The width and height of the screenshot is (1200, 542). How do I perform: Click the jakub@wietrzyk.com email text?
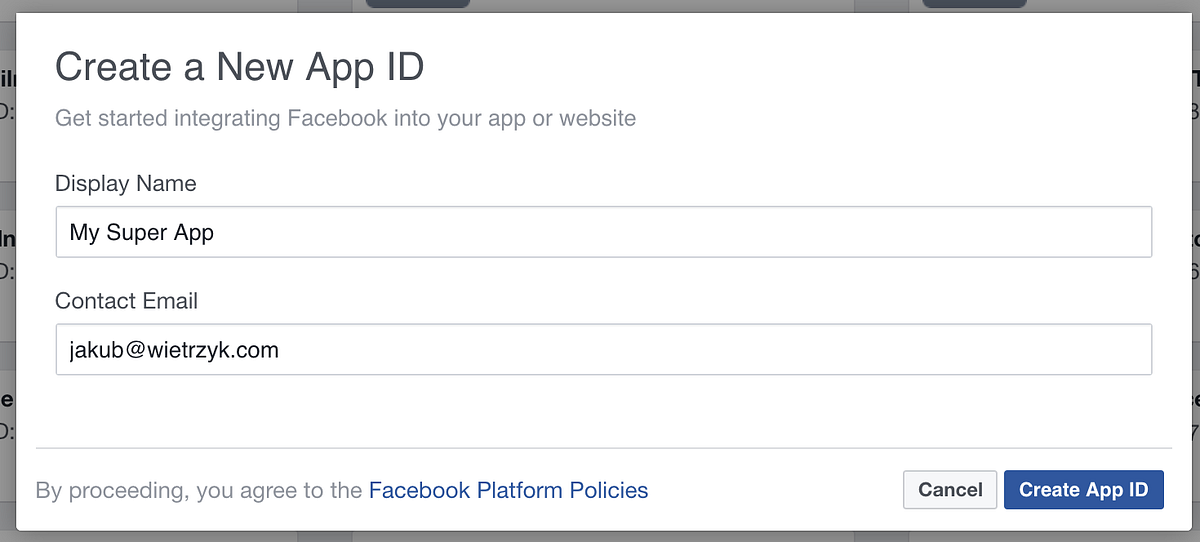174,350
